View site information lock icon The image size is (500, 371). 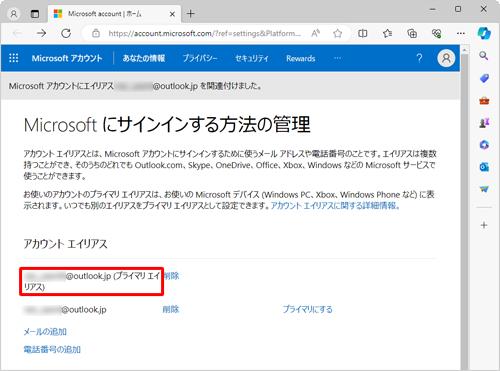pos(96,33)
